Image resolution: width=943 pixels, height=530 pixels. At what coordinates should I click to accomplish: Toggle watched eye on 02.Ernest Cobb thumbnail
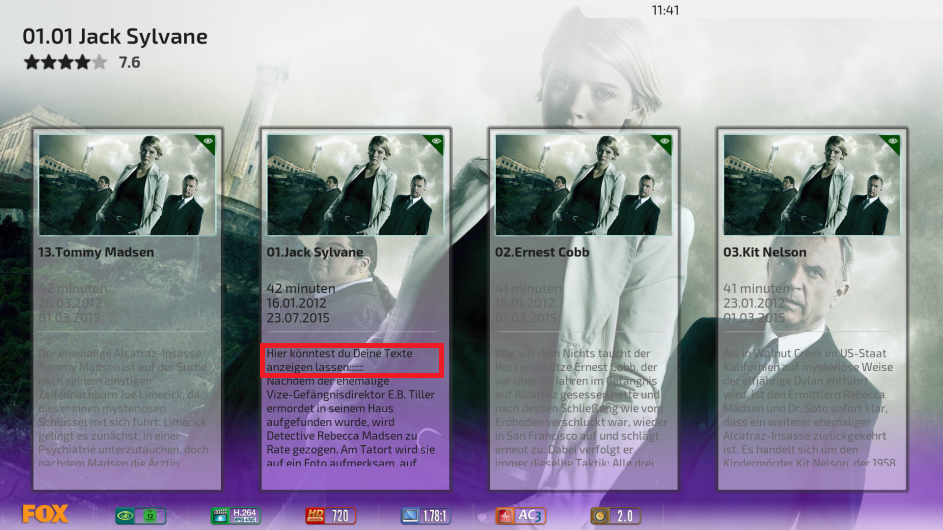tap(664, 141)
